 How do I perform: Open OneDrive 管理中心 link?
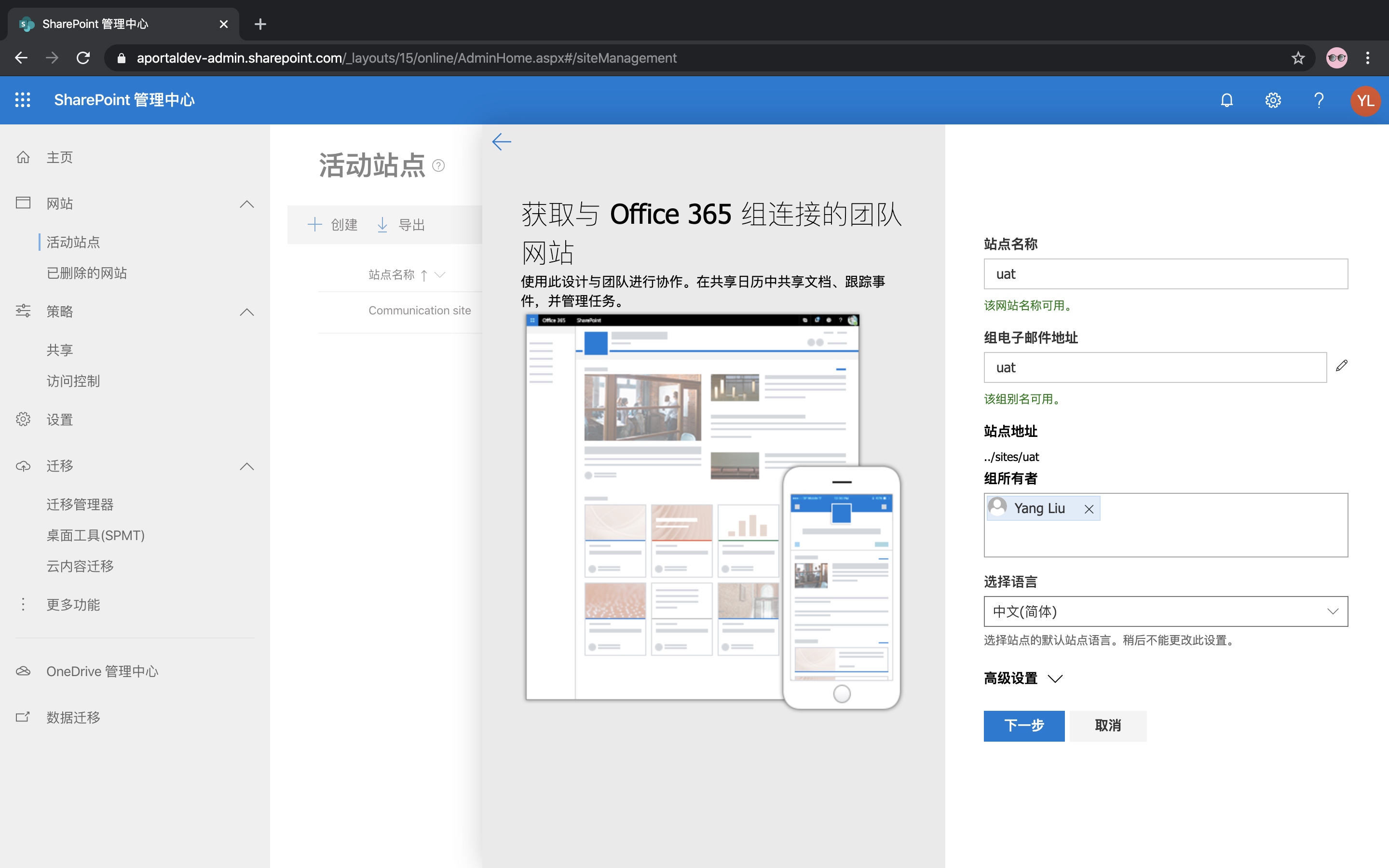(102, 671)
